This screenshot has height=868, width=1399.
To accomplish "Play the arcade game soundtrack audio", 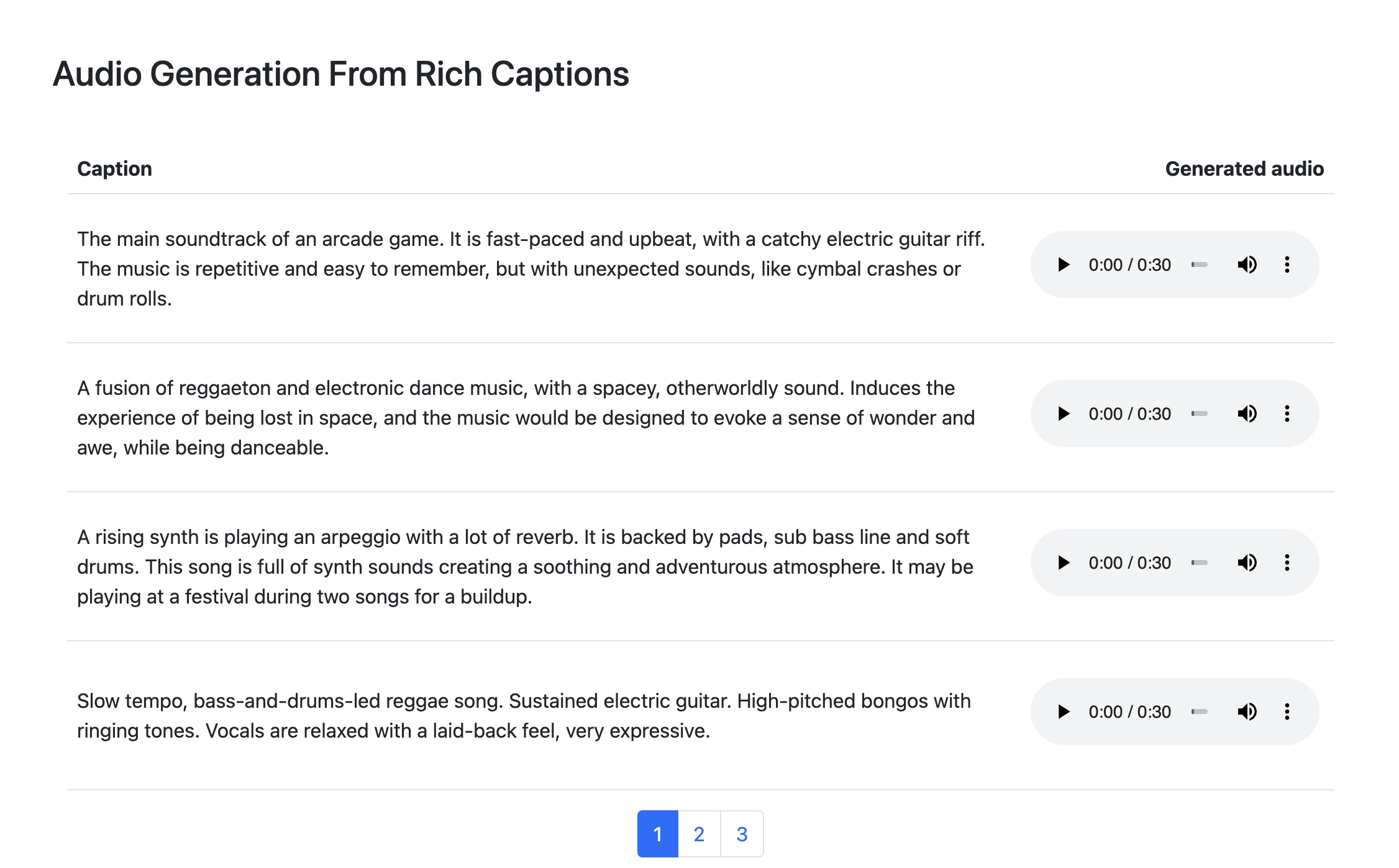I will pyautogui.click(x=1064, y=264).
